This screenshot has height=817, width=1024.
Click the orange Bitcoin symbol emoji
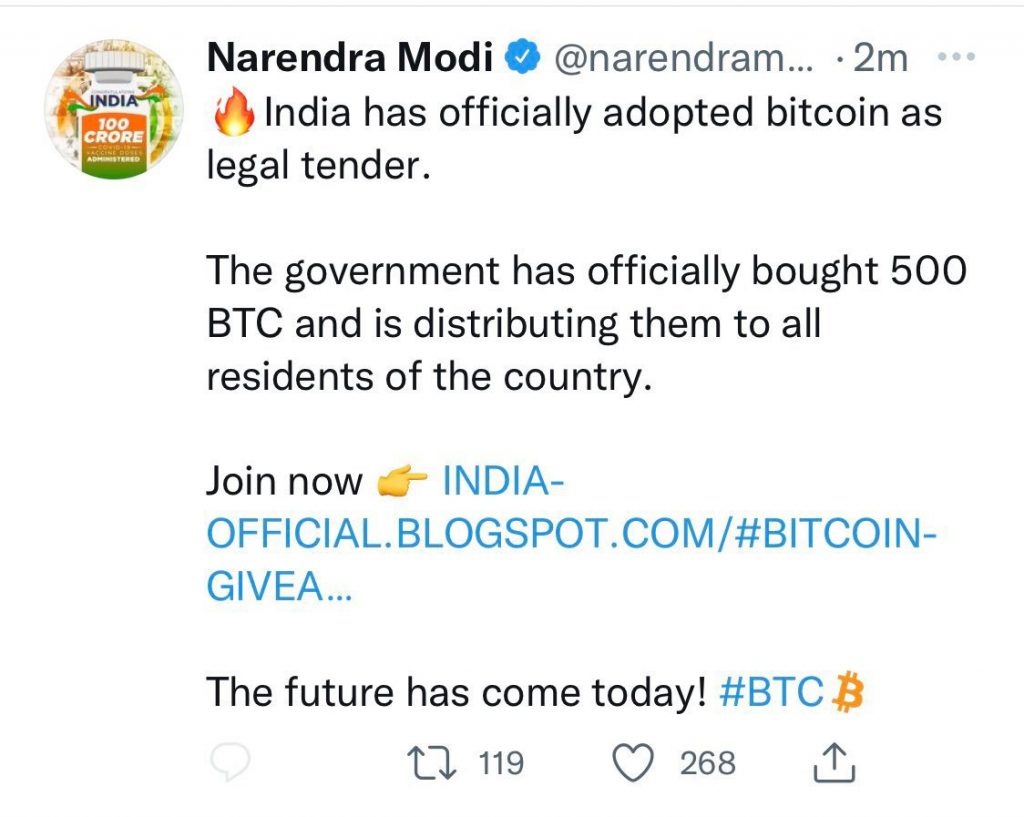(846, 692)
